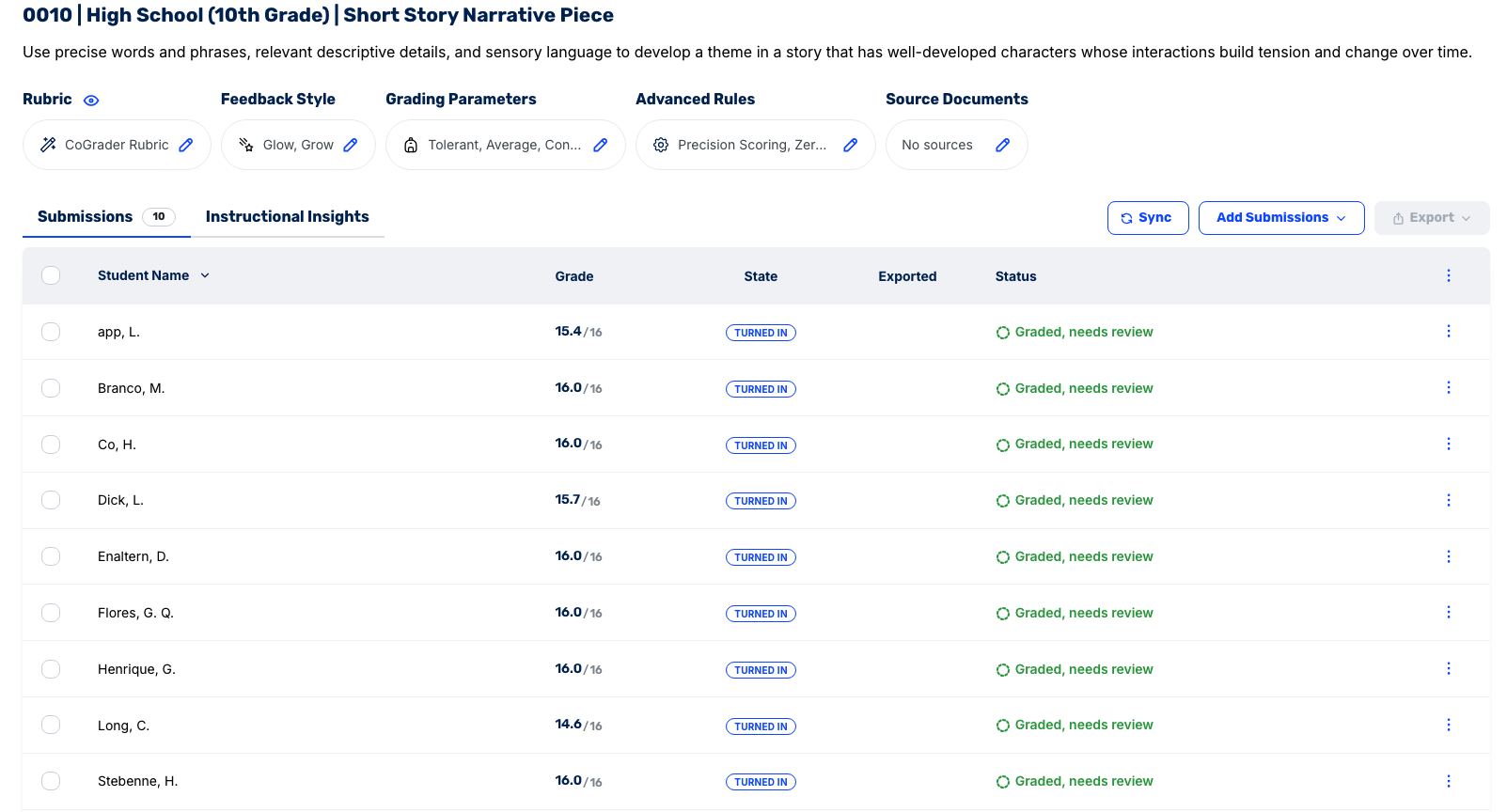The height and width of the screenshot is (812, 1507).
Task: Open the table header three-dot menu
Action: pos(1448,275)
